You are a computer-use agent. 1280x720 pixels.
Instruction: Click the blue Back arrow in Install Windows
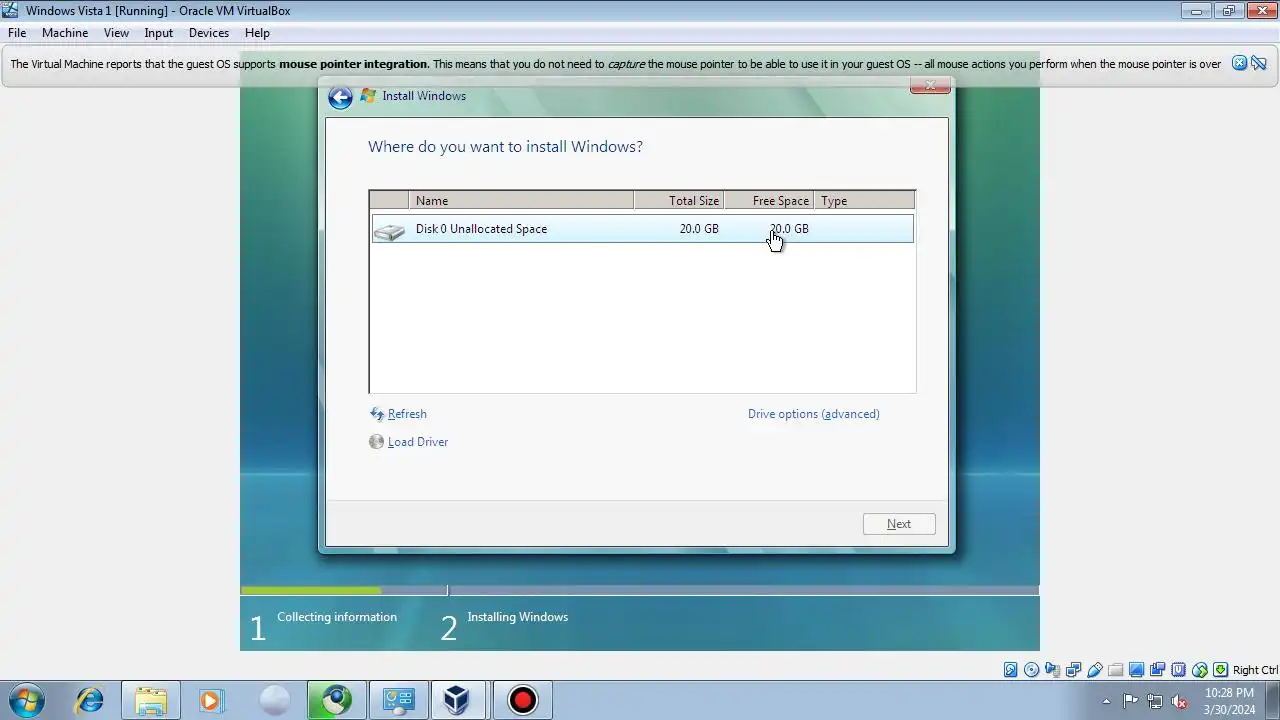340,97
